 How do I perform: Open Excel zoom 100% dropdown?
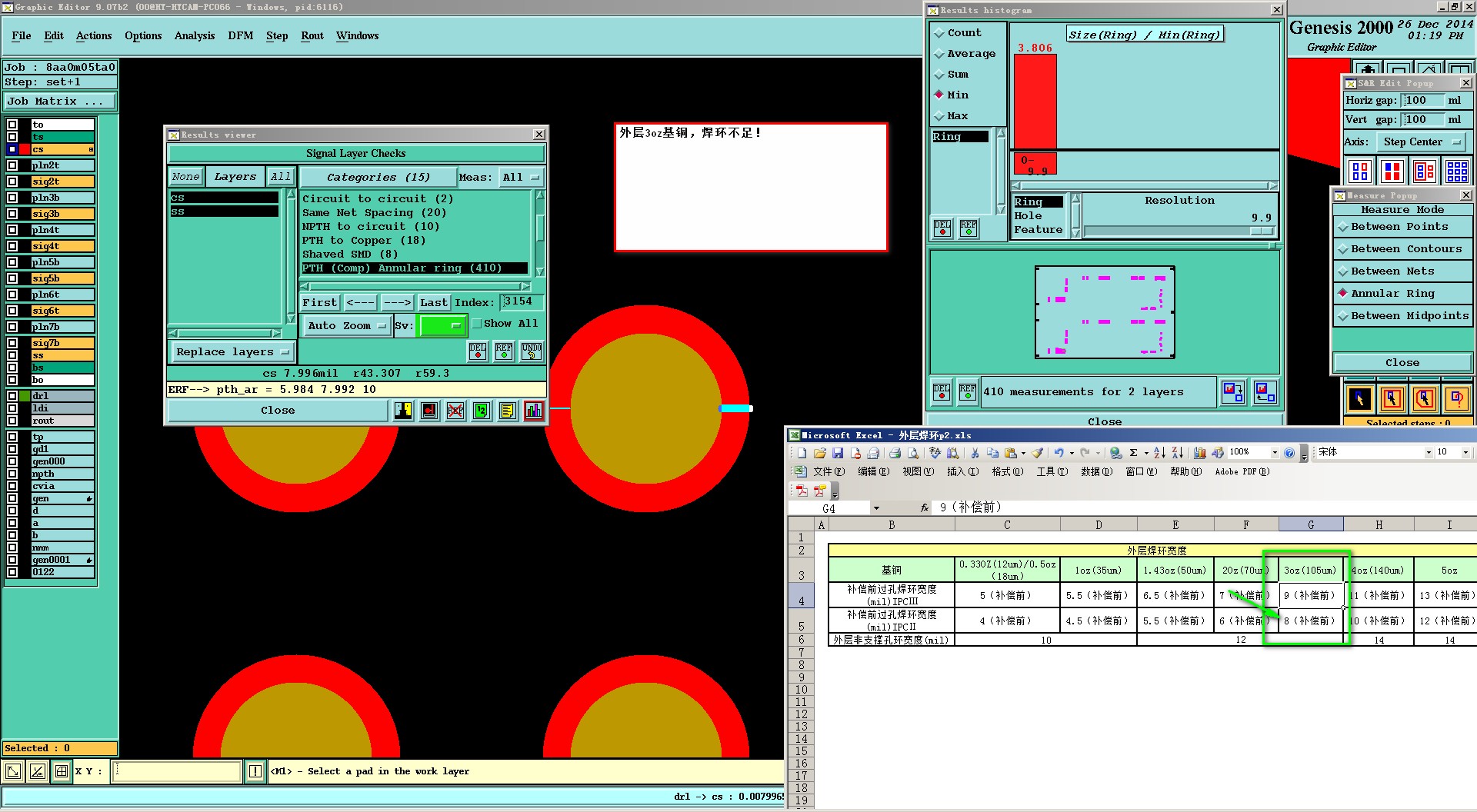click(x=1274, y=453)
